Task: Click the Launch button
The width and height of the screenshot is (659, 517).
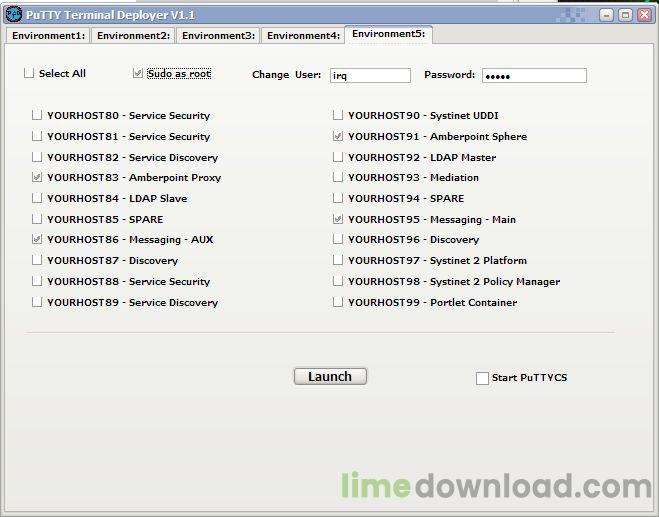Action: (330, 376)
